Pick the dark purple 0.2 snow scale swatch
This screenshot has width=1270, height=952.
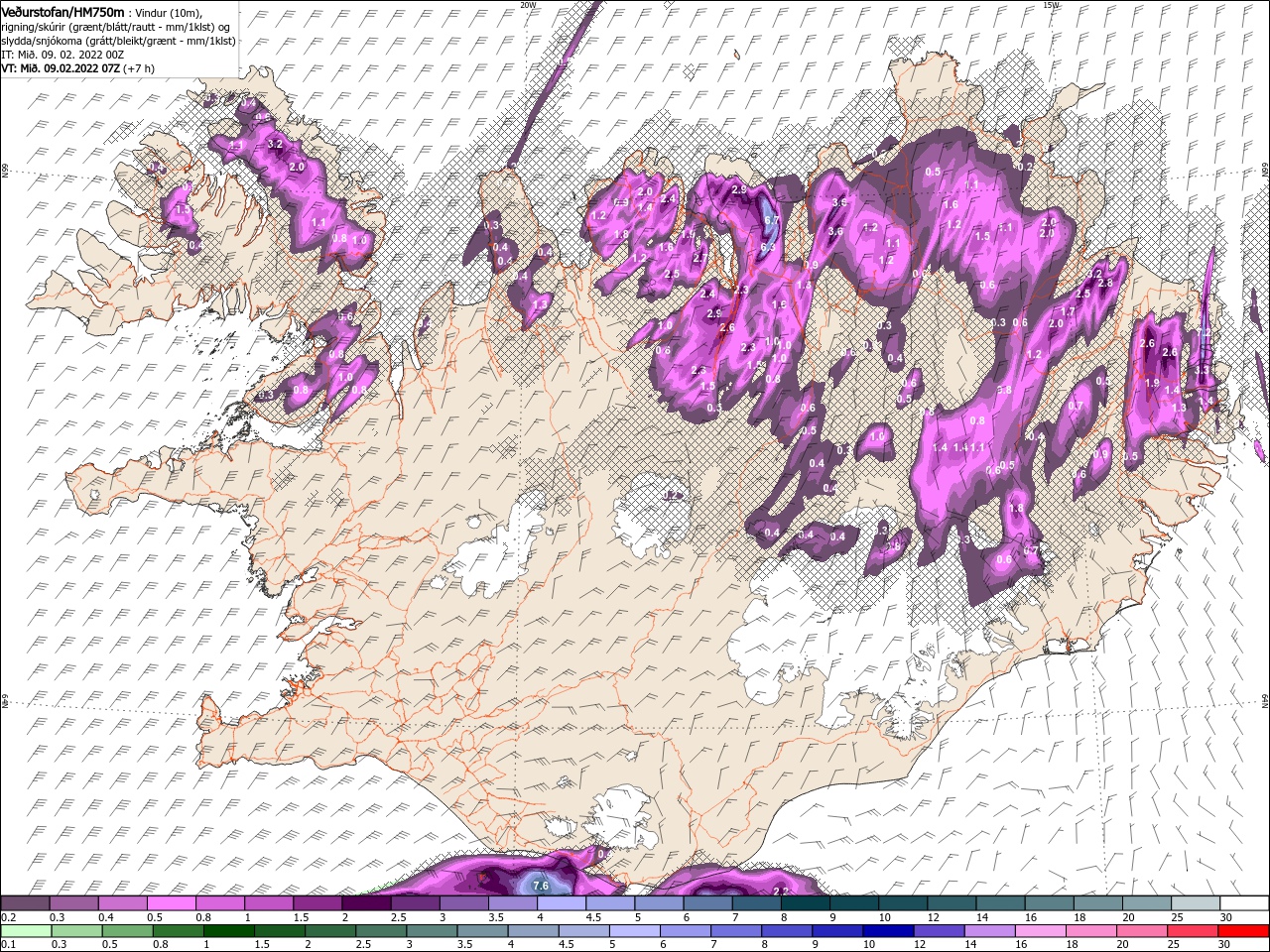[x=26, y=903]
